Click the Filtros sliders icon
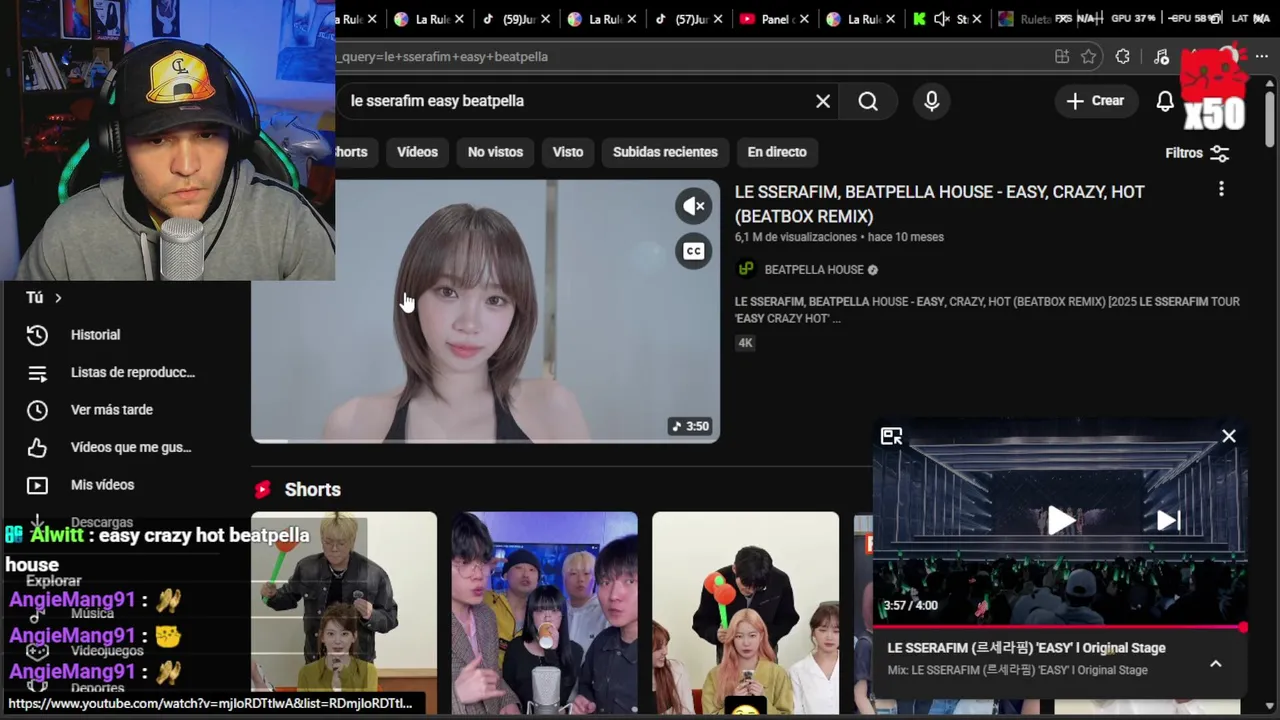1280x720 pixels. point(1219,153)
